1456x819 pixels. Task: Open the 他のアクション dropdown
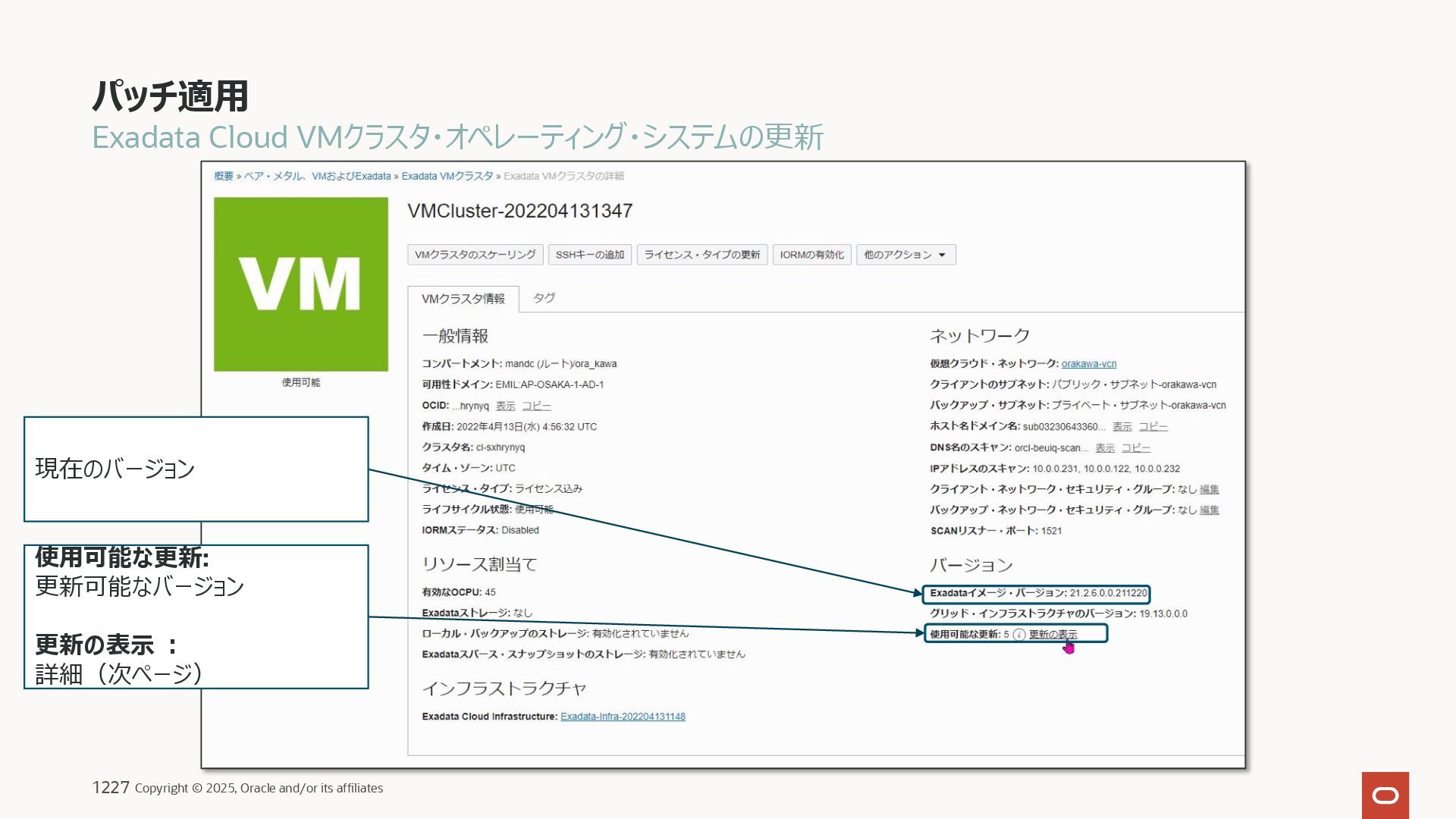[x=905, y=255]
